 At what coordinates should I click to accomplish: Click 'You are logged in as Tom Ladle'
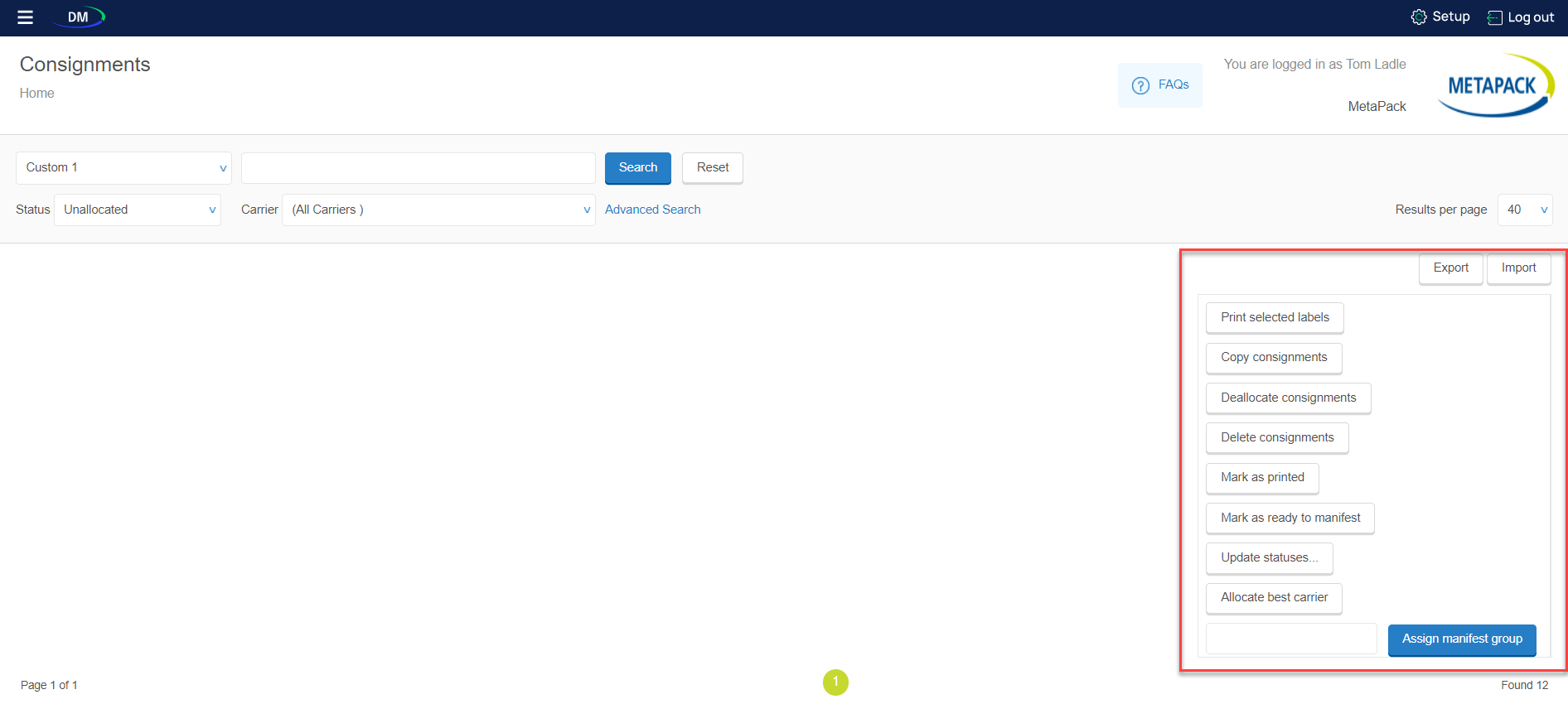point(1315,65)
